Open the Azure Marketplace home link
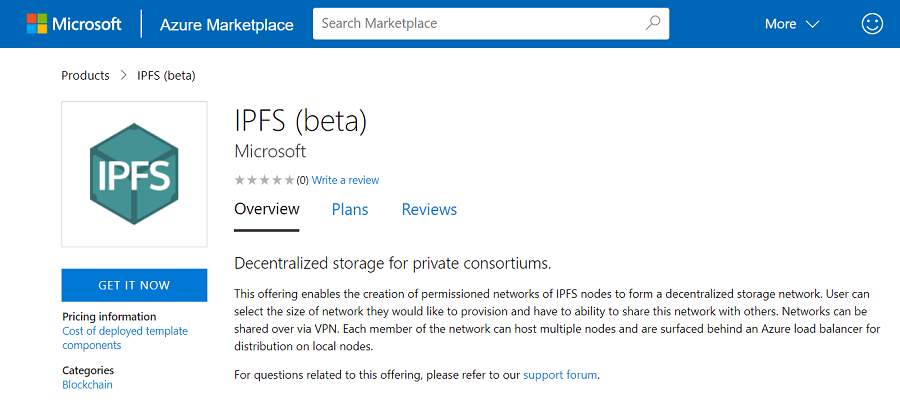The image size is (900, 404). pos(227,25)
